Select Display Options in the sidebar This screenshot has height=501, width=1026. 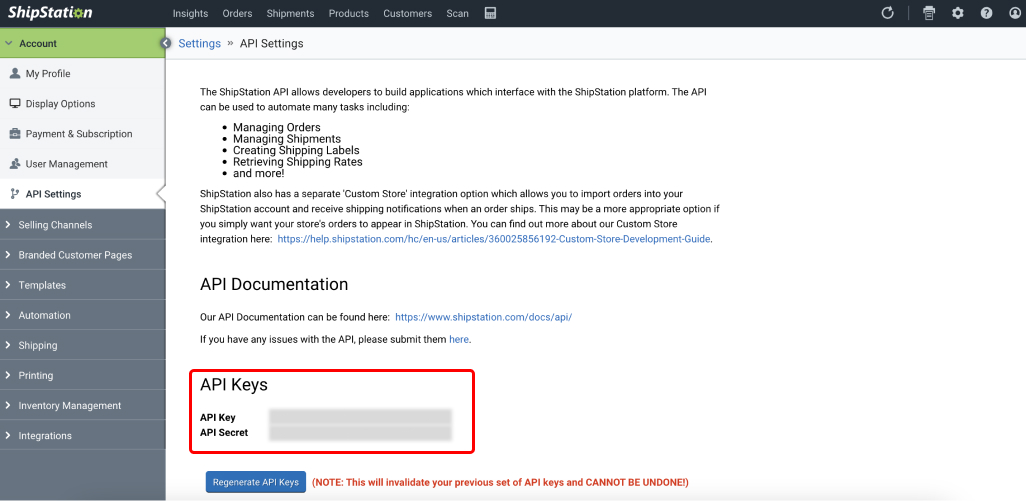click(82, 103)
